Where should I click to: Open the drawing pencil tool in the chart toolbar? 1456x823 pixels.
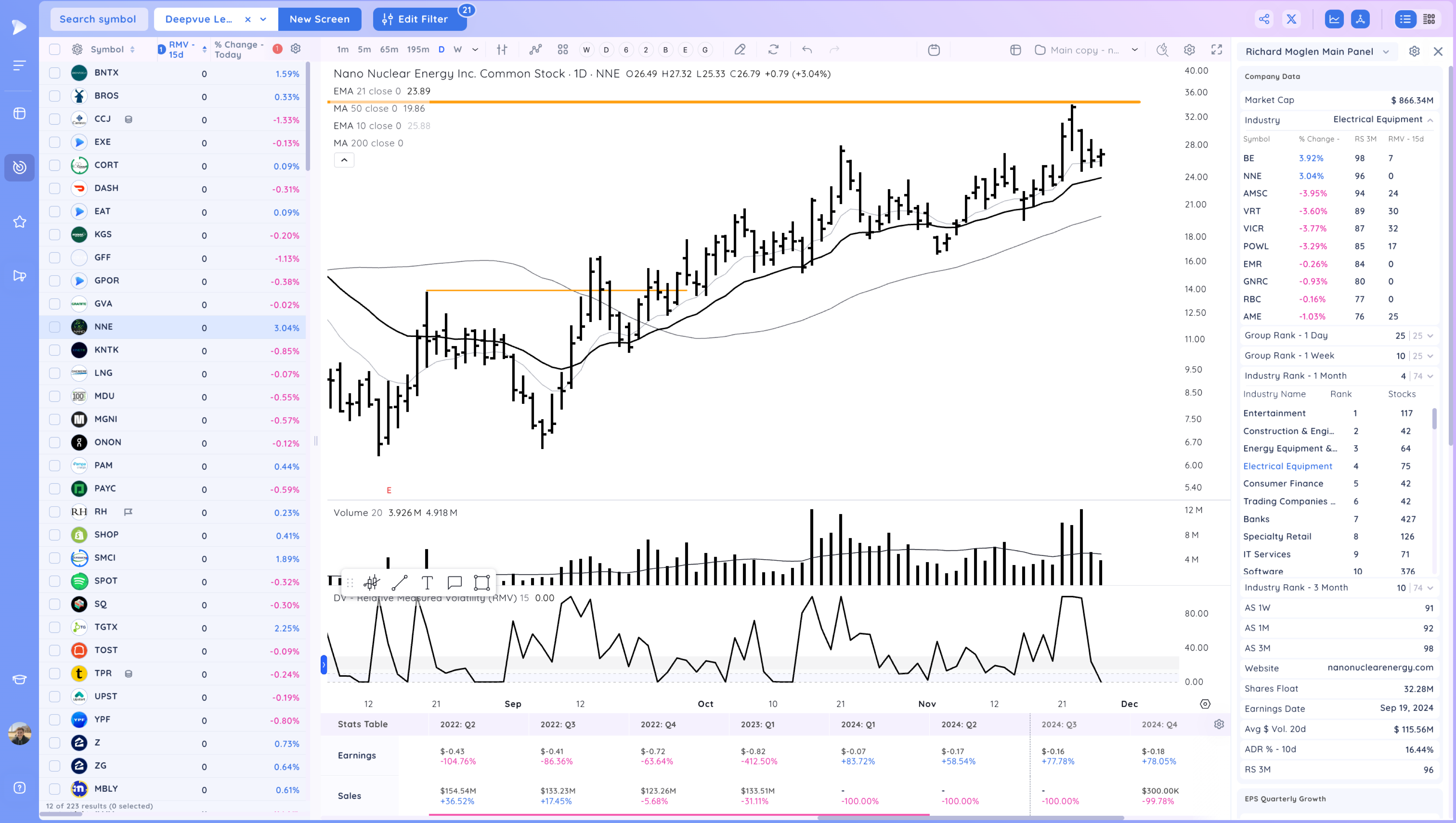740,50
